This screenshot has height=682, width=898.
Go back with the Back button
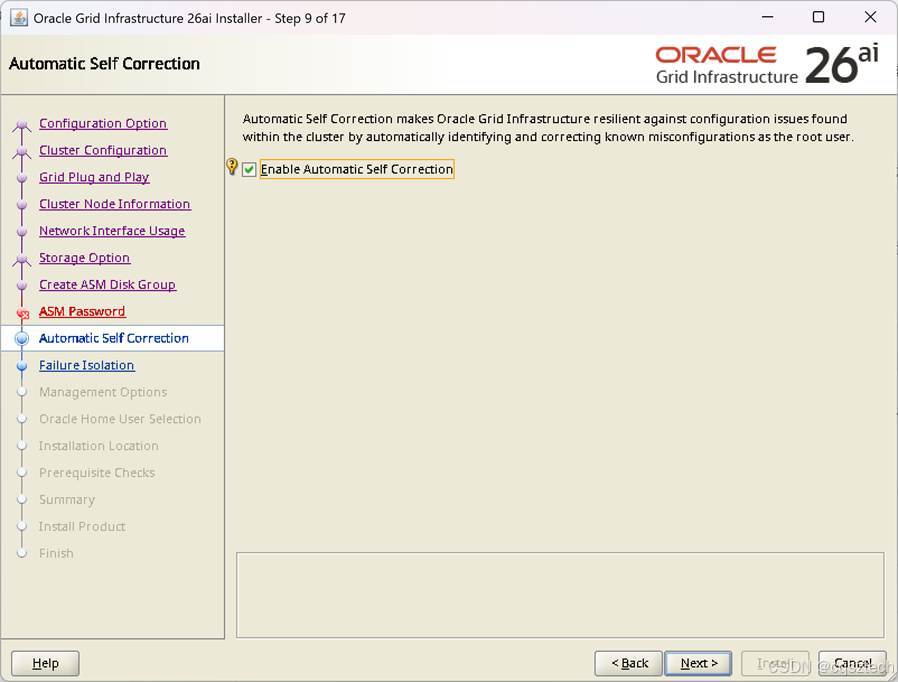pos(628,663)
